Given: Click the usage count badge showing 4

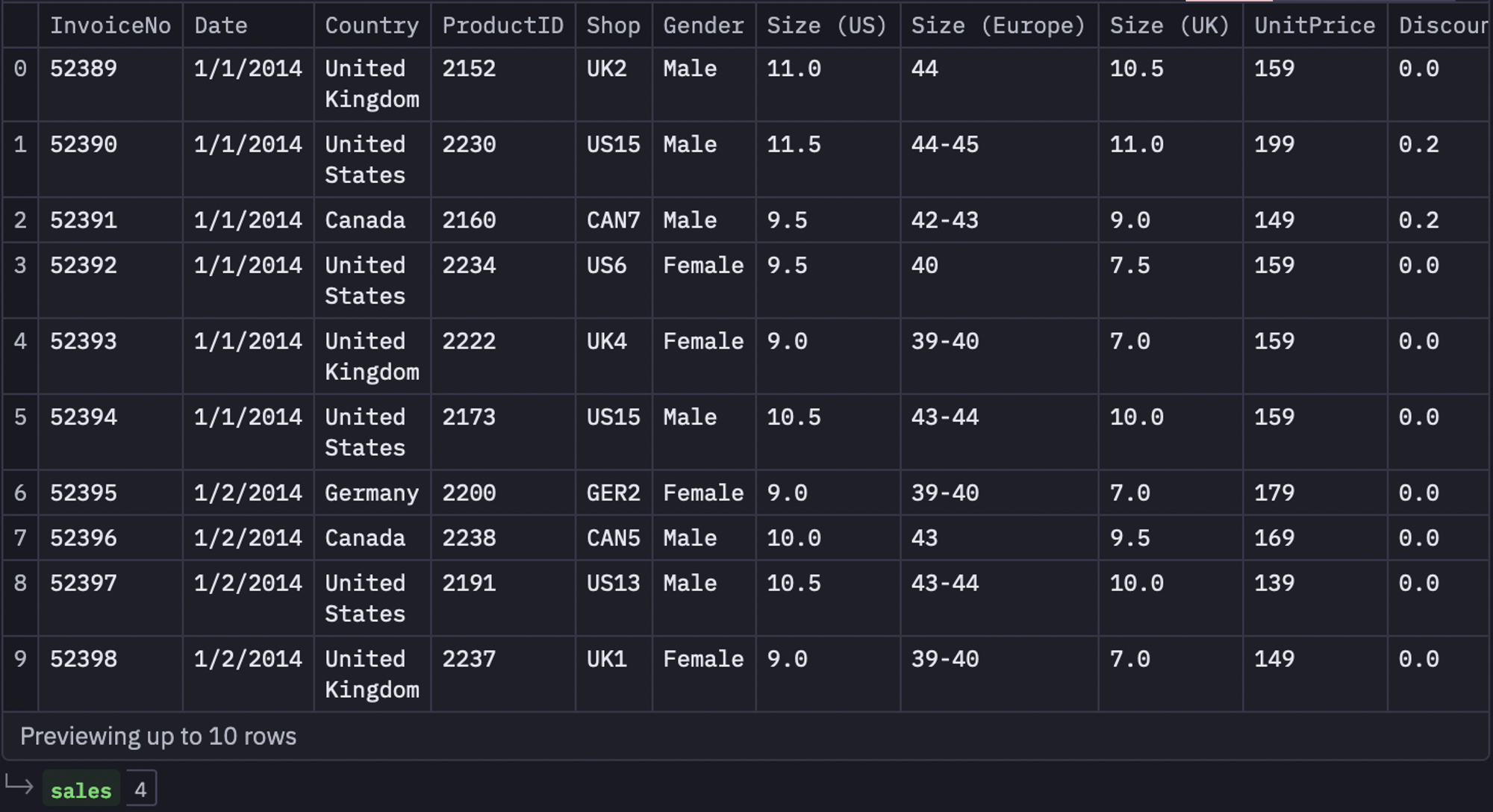Looking at the screenshot, I should (140, 790).
